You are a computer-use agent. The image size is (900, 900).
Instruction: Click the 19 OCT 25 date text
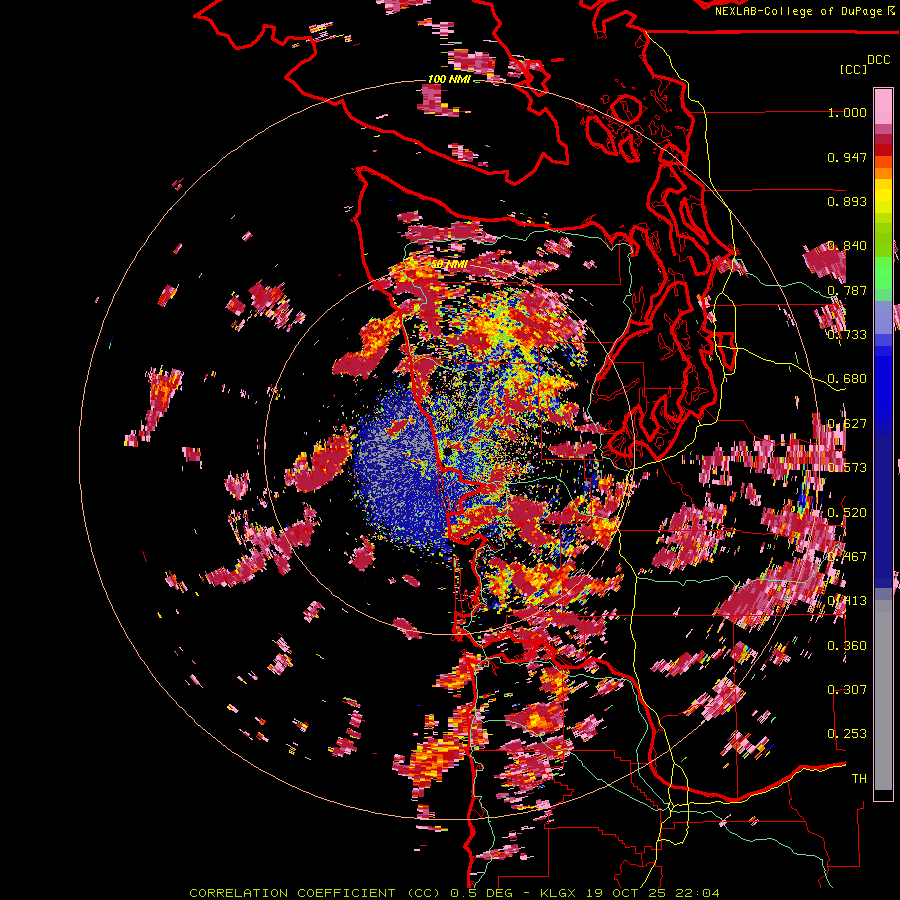pos(627,893)
